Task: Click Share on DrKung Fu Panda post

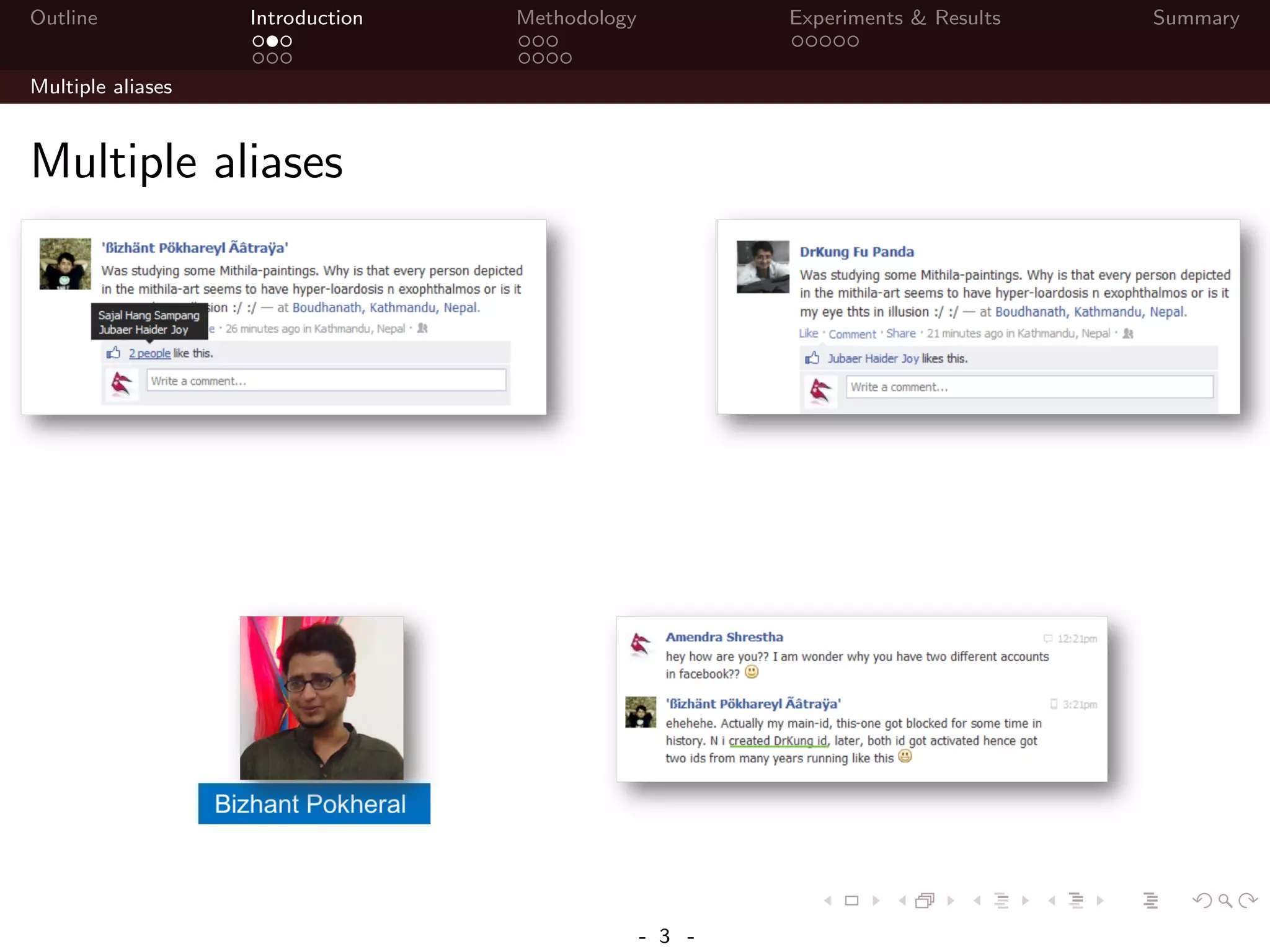Action: pos(900,333)
